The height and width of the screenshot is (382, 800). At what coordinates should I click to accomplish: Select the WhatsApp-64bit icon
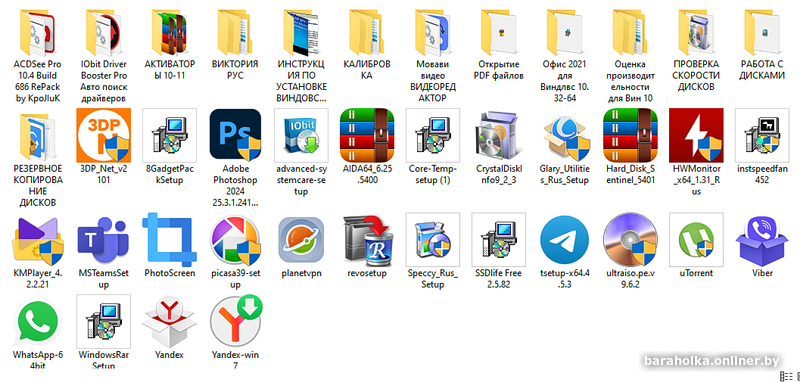(x=38, y=322)
